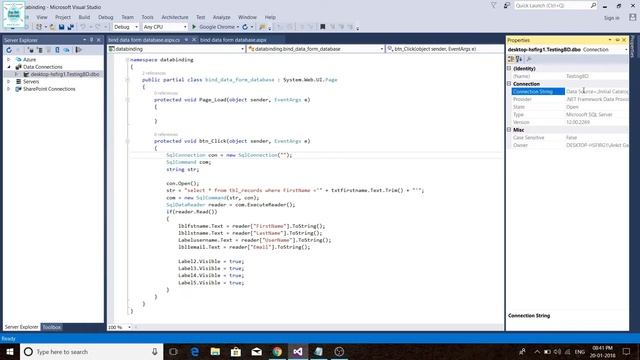Toggle bookmark icon in editor toolbar
Image resolution: width=640 pixels, height=360 pixels.
point(322,27)
